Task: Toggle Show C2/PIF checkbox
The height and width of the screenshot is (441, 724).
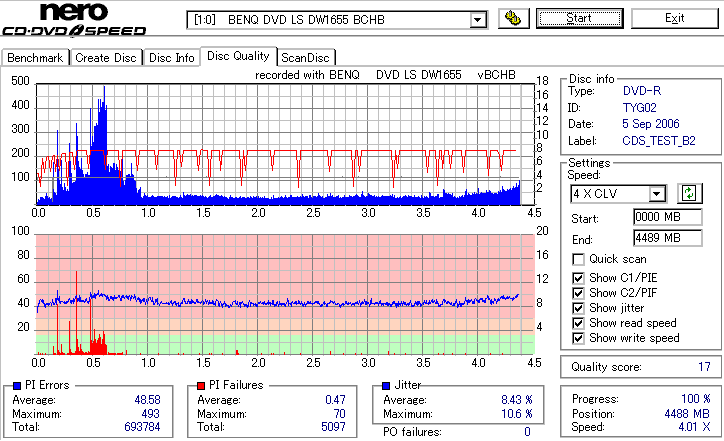Action: point(578,293)
